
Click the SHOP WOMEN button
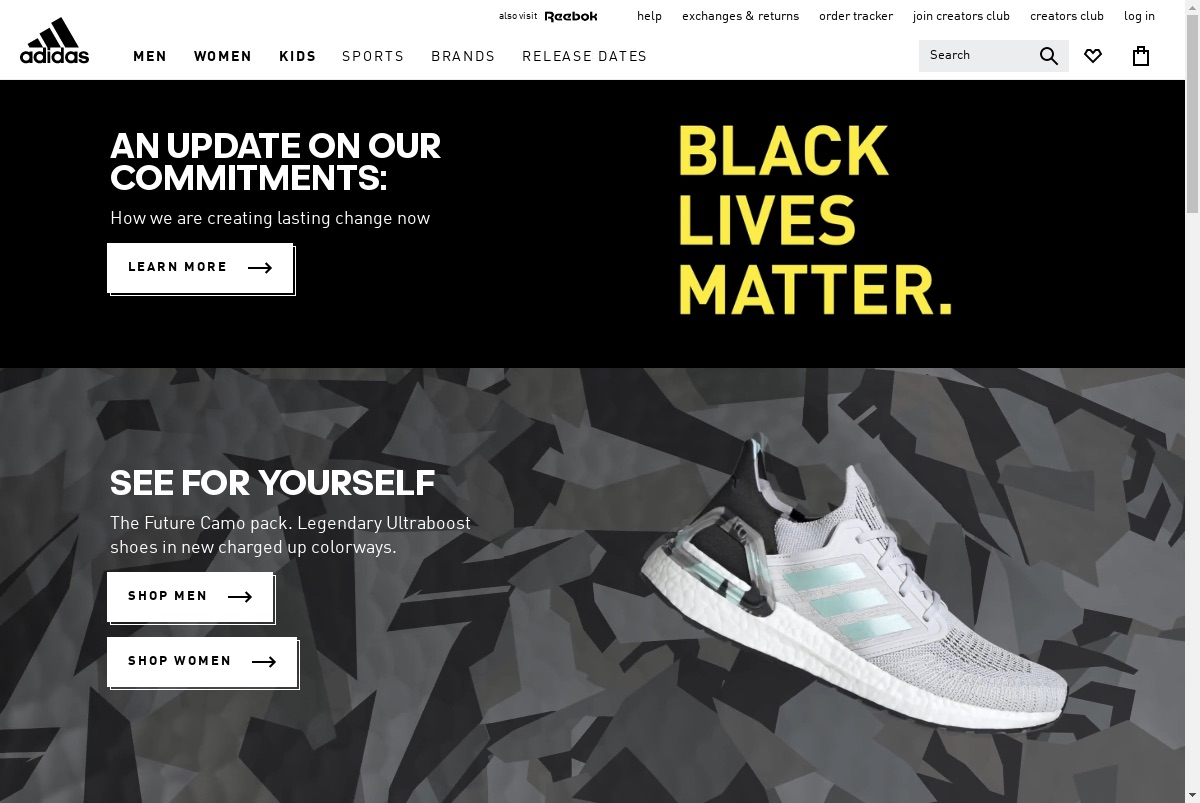[202, 662]
